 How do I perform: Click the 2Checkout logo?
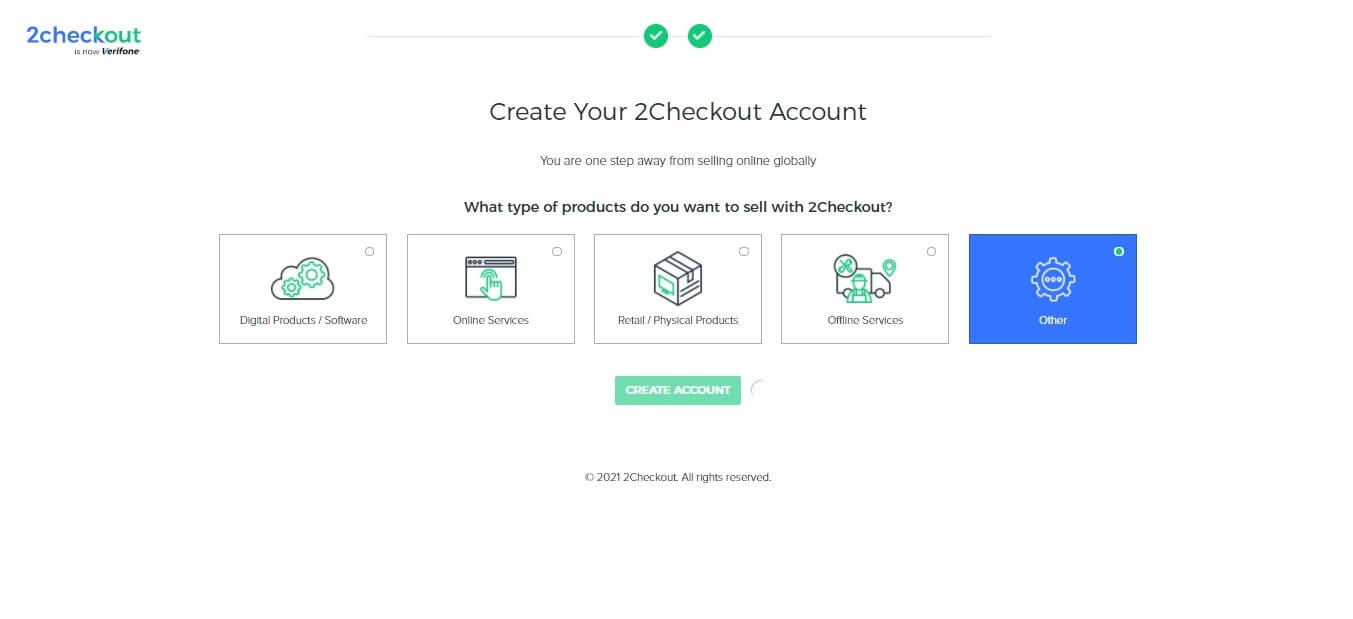tap(83, 34)
